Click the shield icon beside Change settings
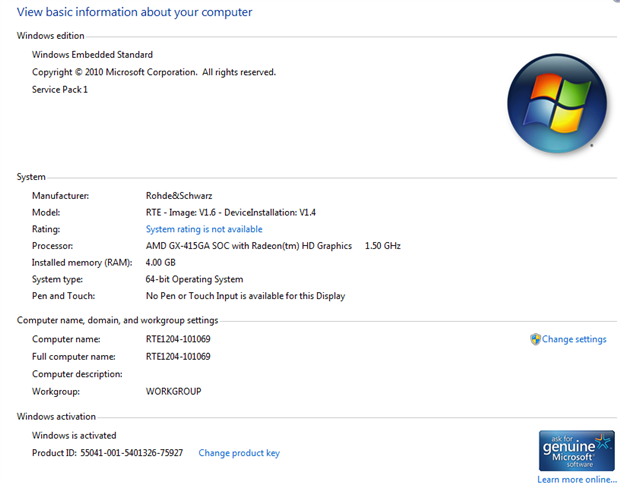Screen dimensions: 620x484 coord(535,339)
